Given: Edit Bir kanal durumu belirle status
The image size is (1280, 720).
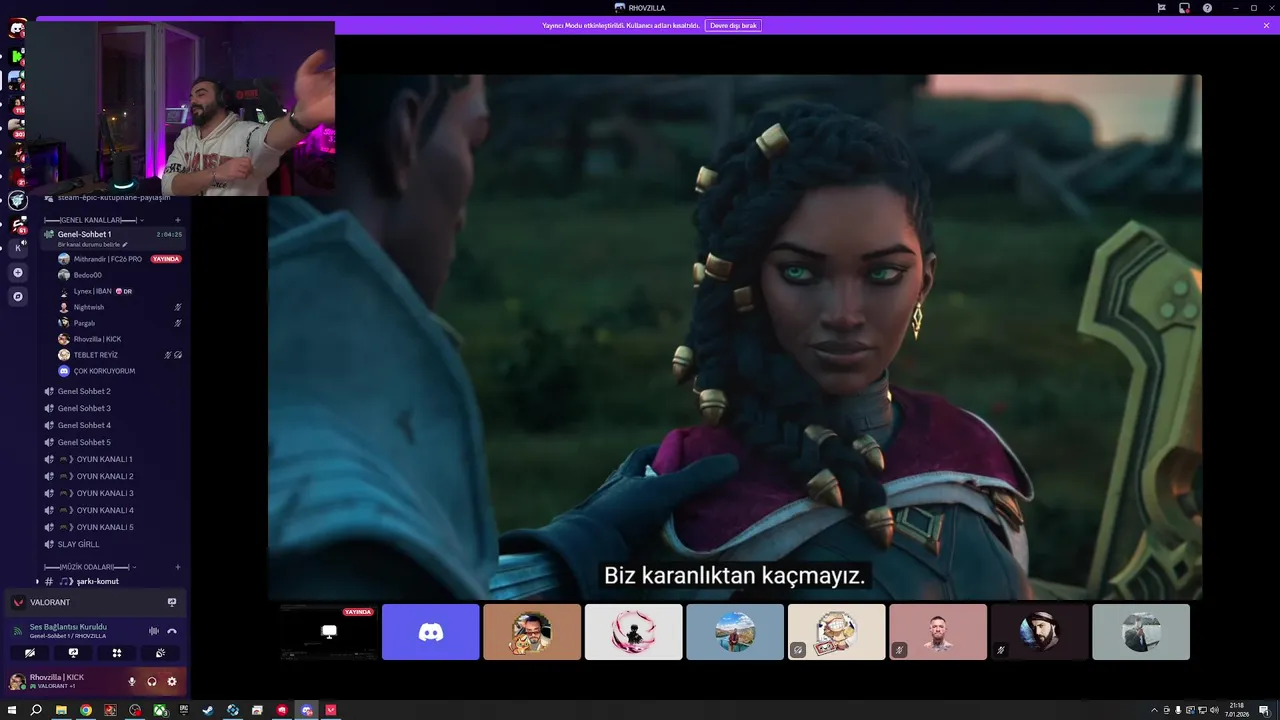Looking at the screenshot, I should pos(93,244).
